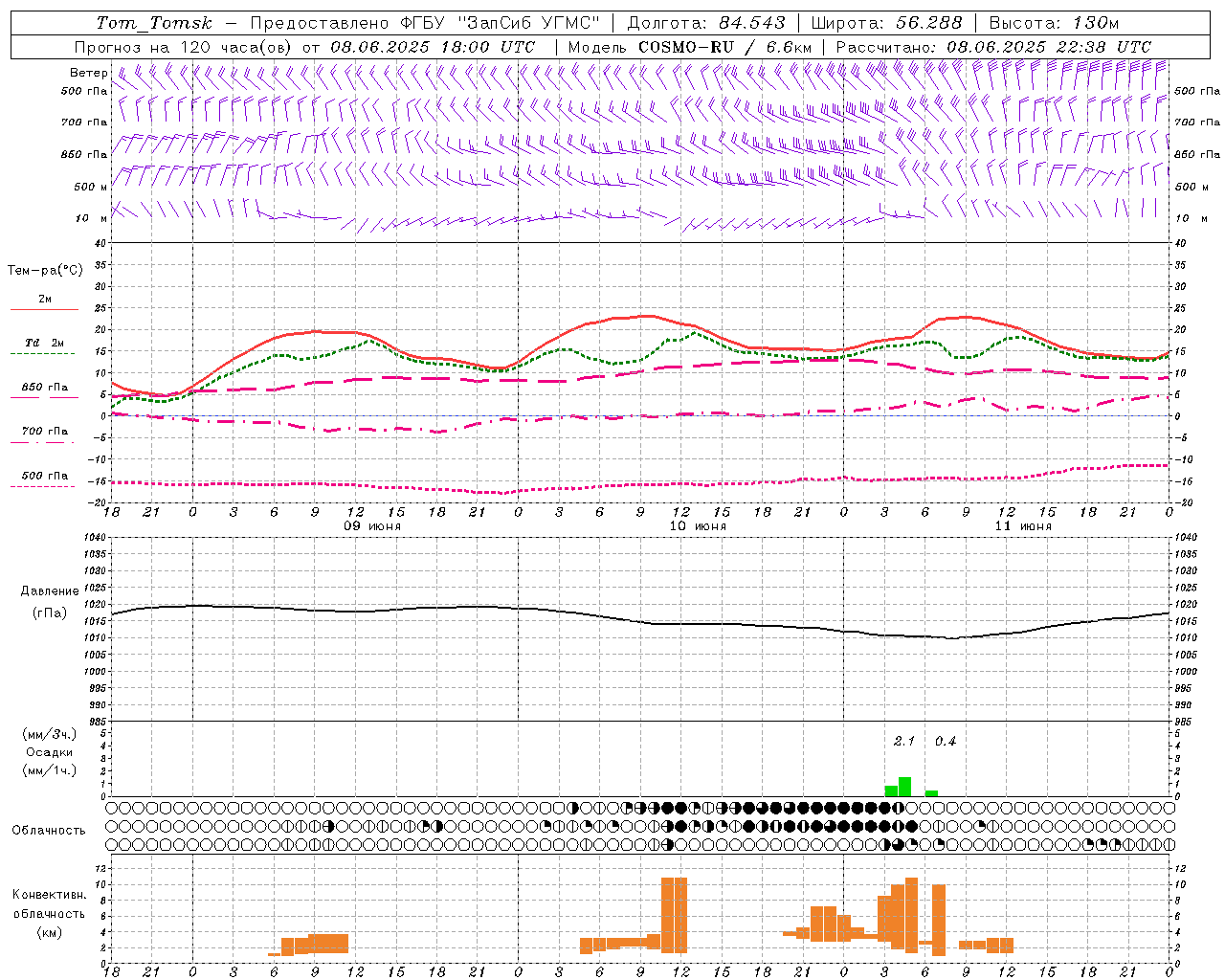Click the 'Облачность' cloud cover label
This screenshot has height=980, width=1225.
coord(49,830)
